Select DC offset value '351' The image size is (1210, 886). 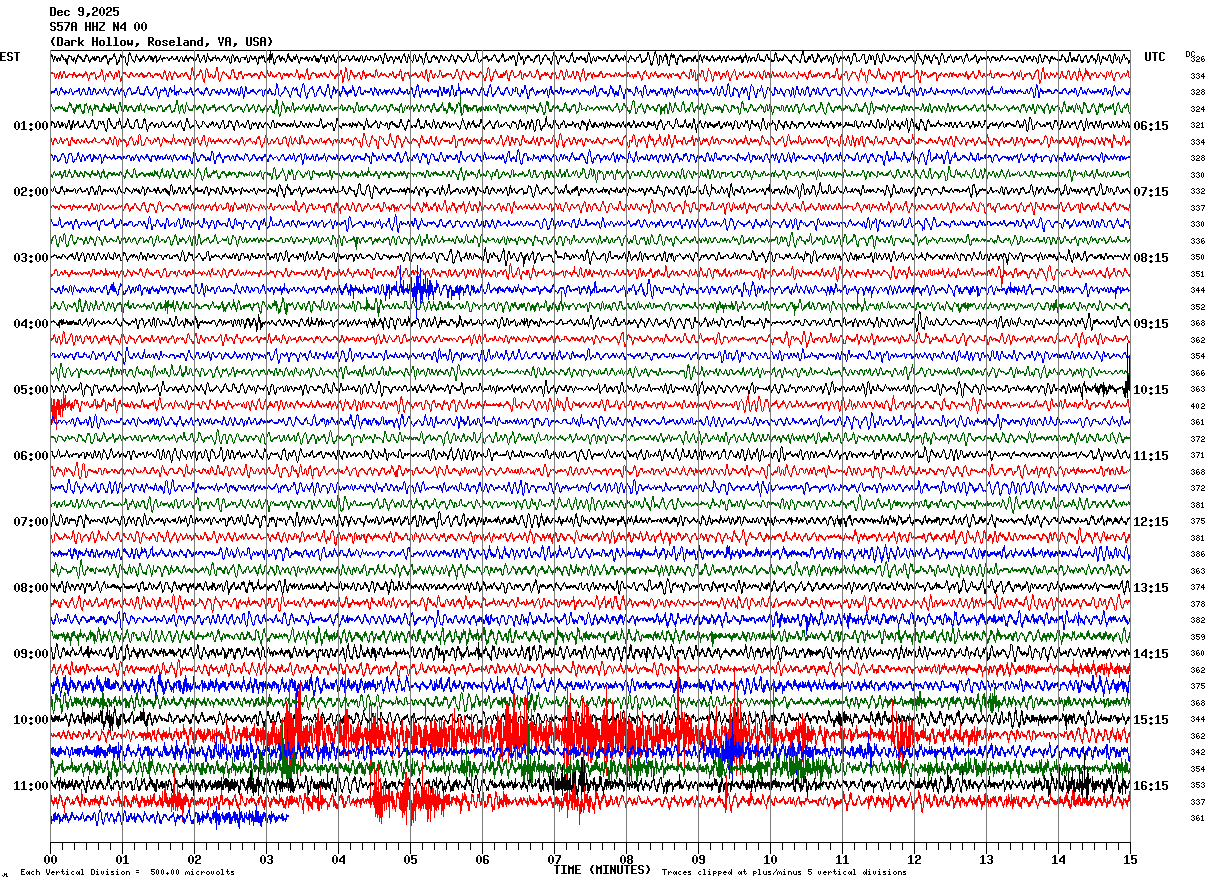[x=1197, y=274]
